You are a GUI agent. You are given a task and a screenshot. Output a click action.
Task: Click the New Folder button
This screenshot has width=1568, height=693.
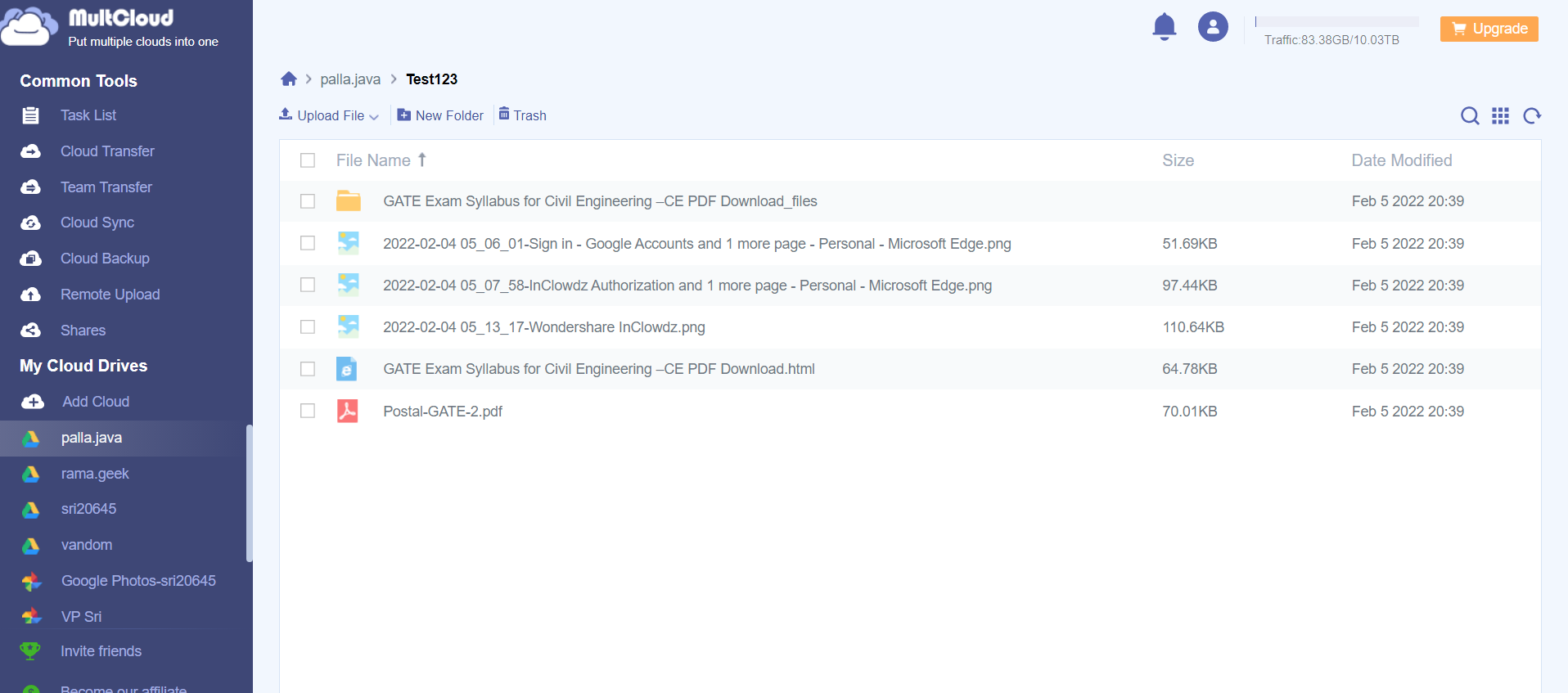(x=440, y=115)
